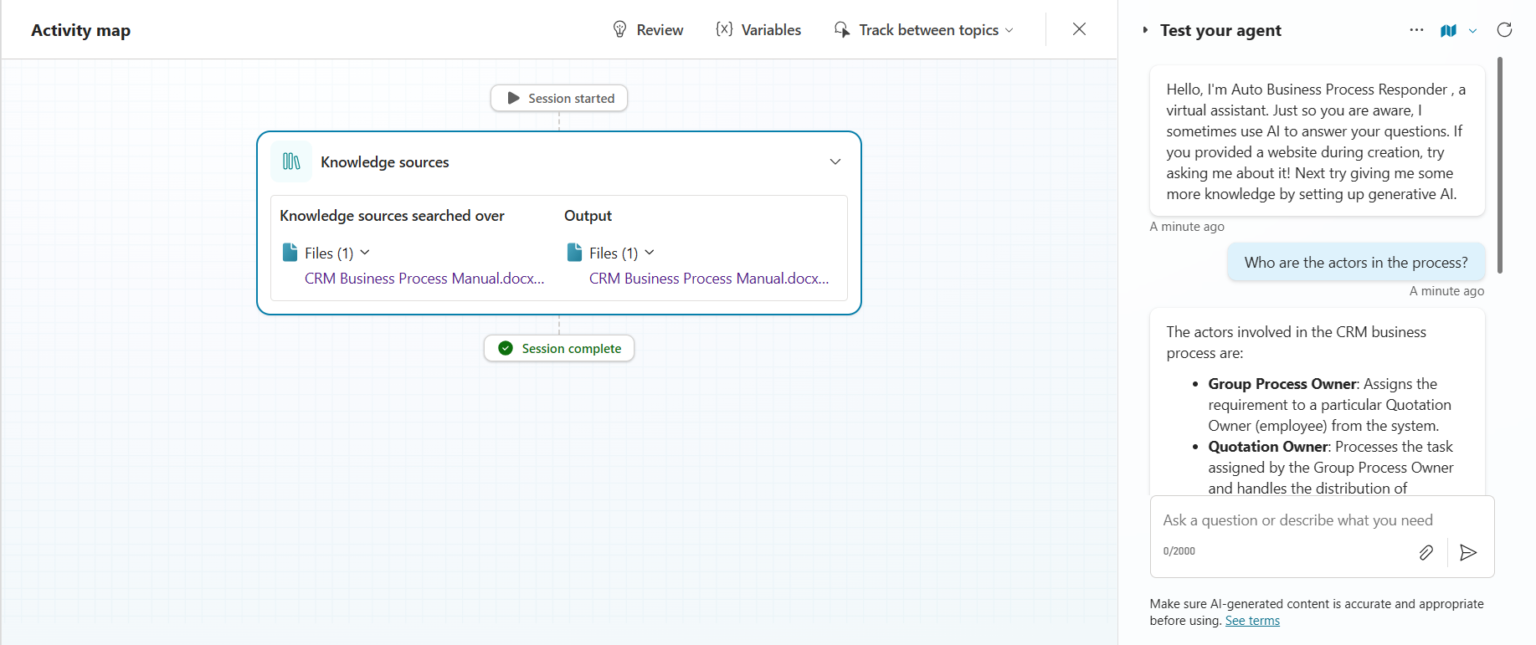Click the activity map icon in test panel

pyautogui.click(x=1448, y=30)
